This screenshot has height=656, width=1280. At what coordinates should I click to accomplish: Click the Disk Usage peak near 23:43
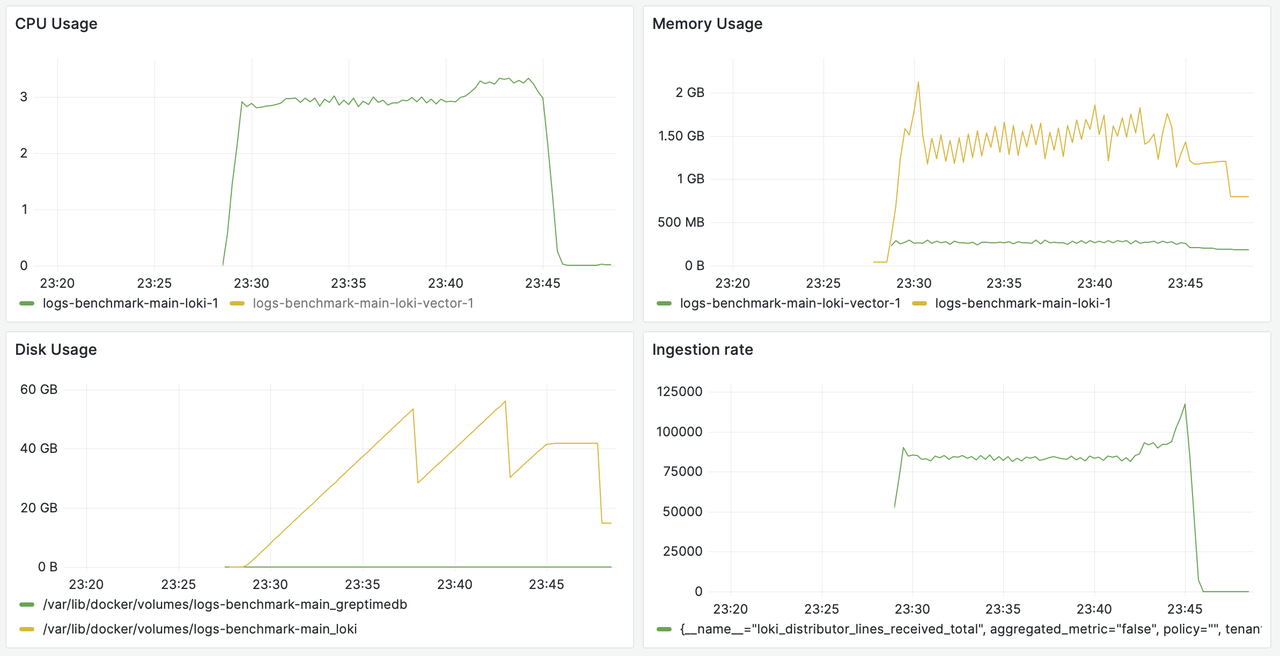click(506, 401)
